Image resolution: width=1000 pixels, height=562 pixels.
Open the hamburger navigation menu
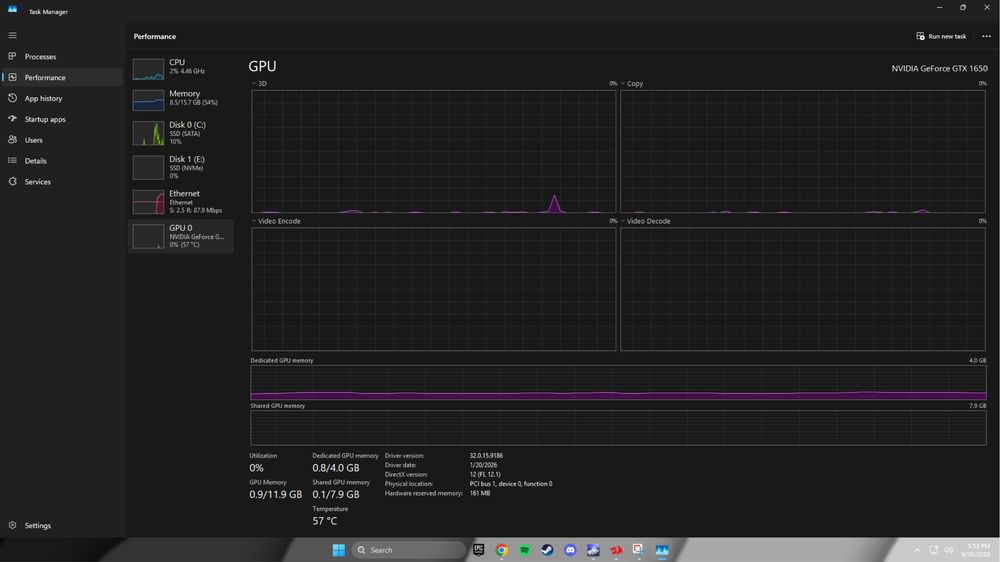[x=12, y=36]
